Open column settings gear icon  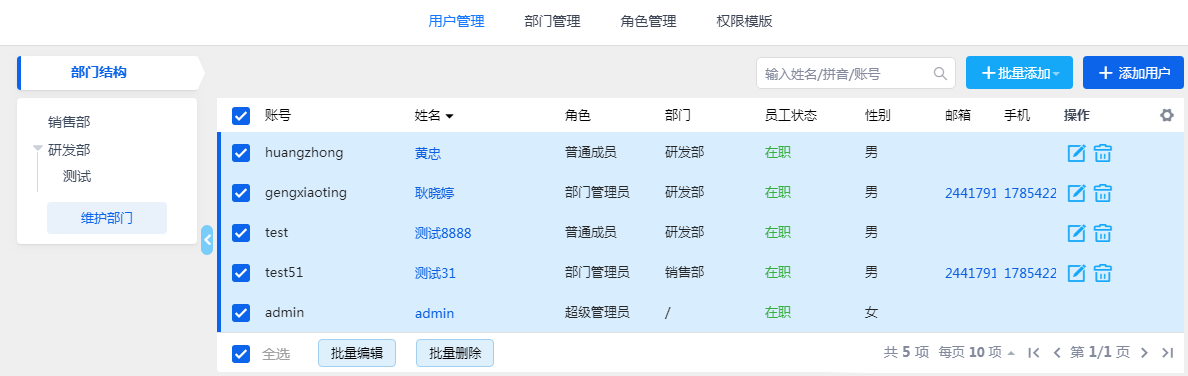click(x=1167, y=115)
